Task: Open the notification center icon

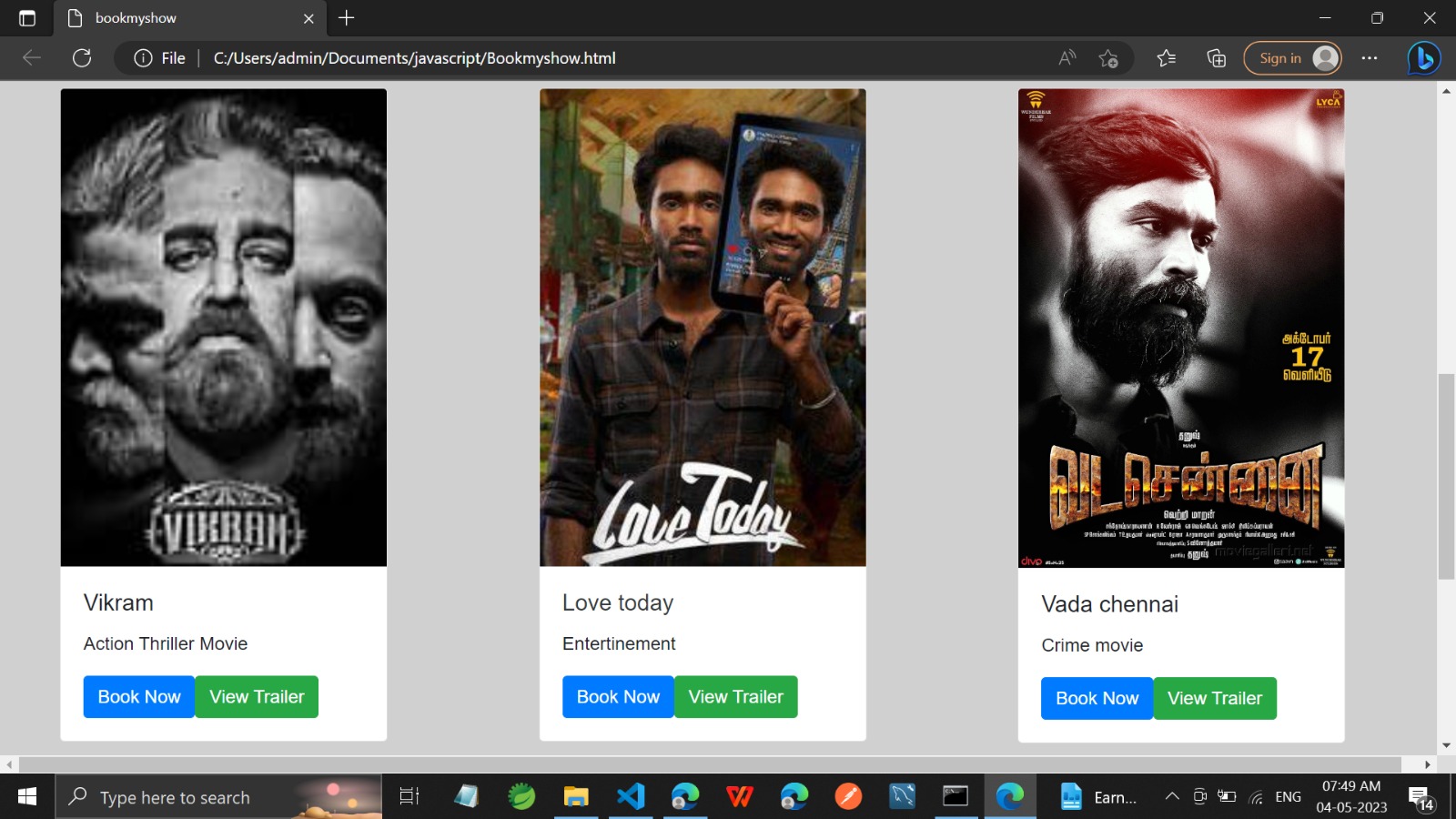Action: tap(1421, 798)
